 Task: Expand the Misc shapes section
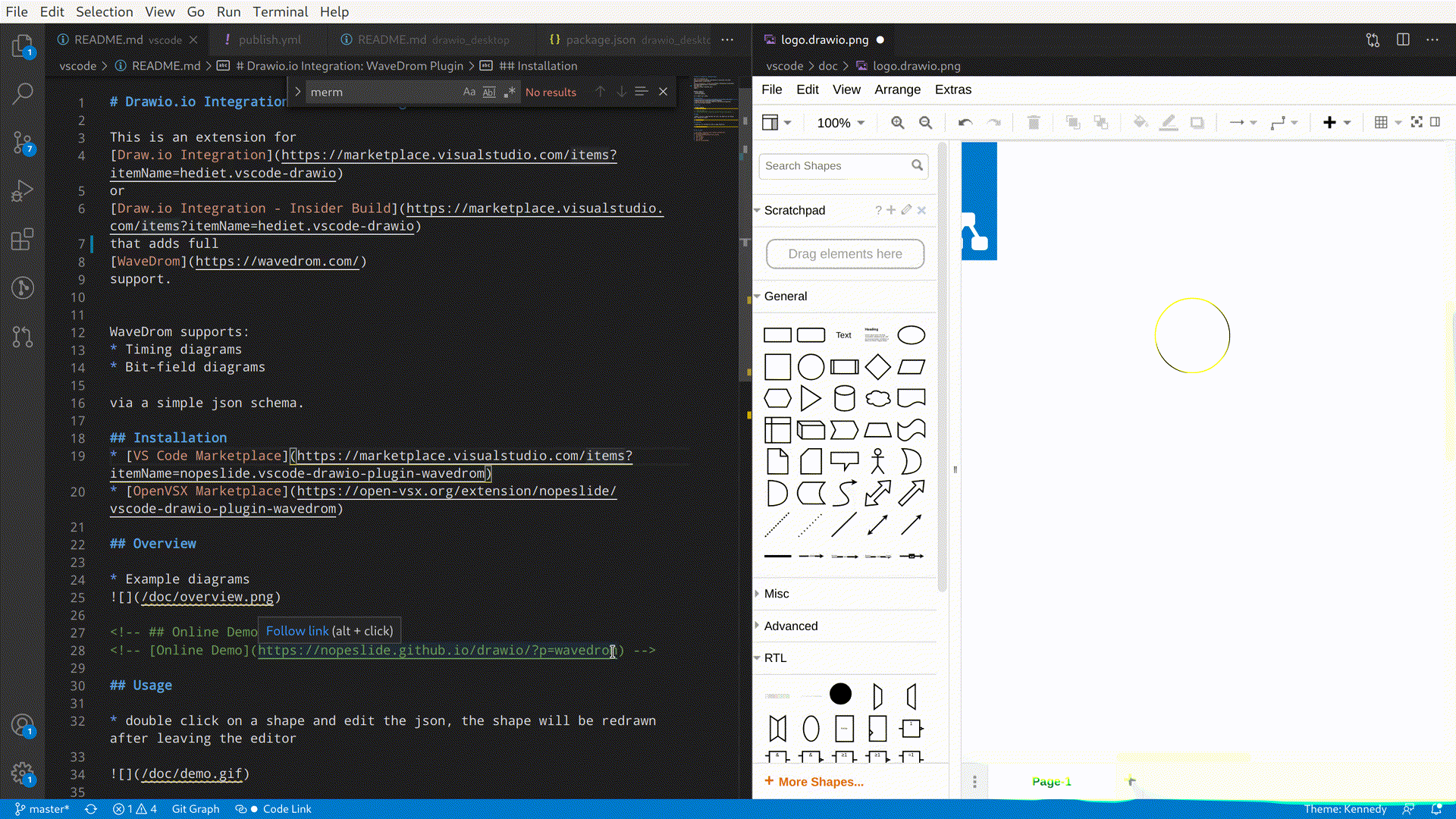pyautogui.click(x=777, y=594)
